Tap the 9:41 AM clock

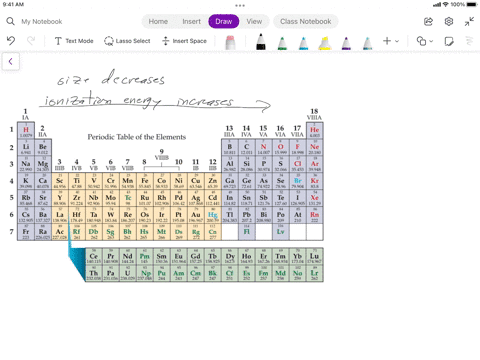pos(13,4)
